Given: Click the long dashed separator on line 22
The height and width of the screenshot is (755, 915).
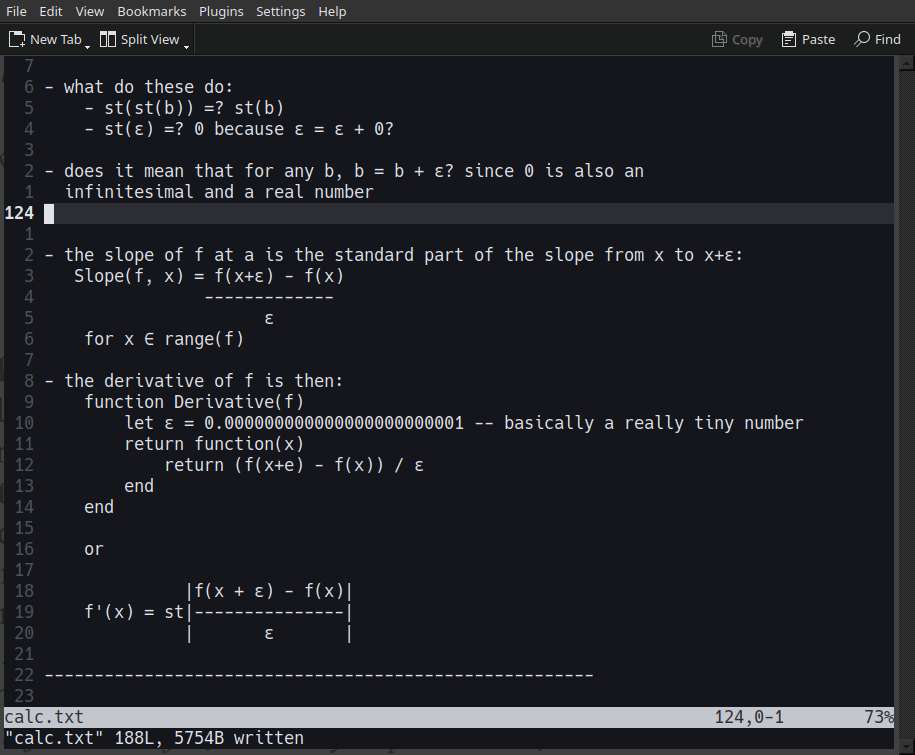Looking at the screenshot, I should [x=319, y=675].
